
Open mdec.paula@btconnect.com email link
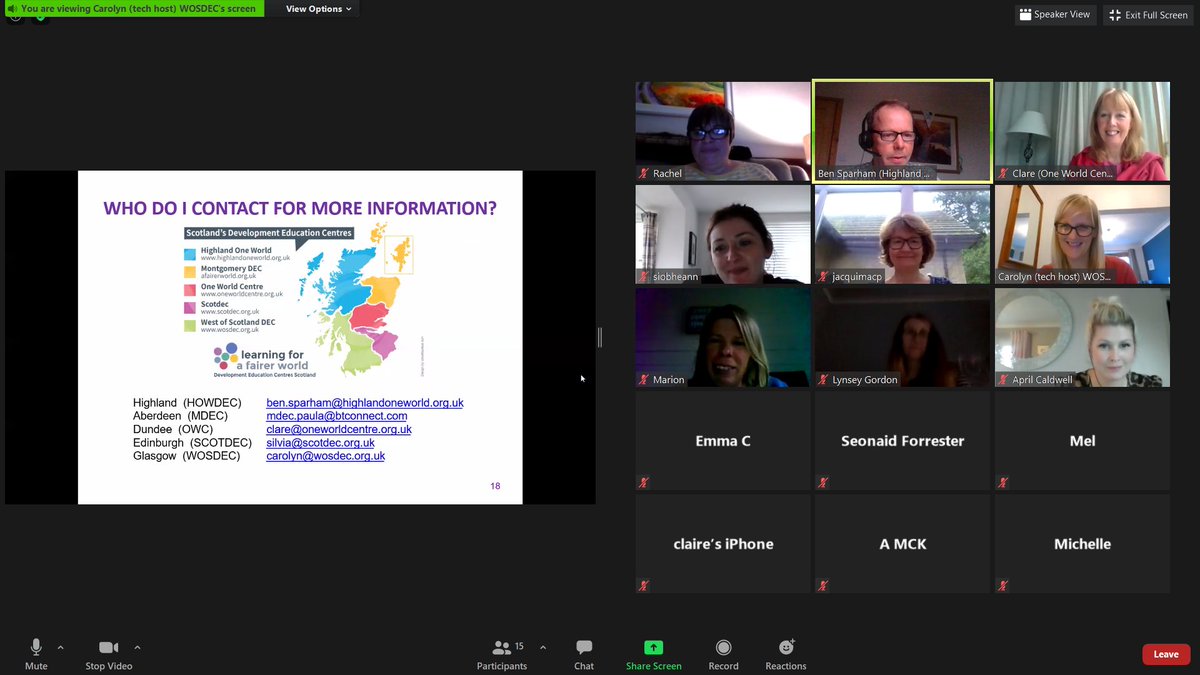(x=337, y=415)
